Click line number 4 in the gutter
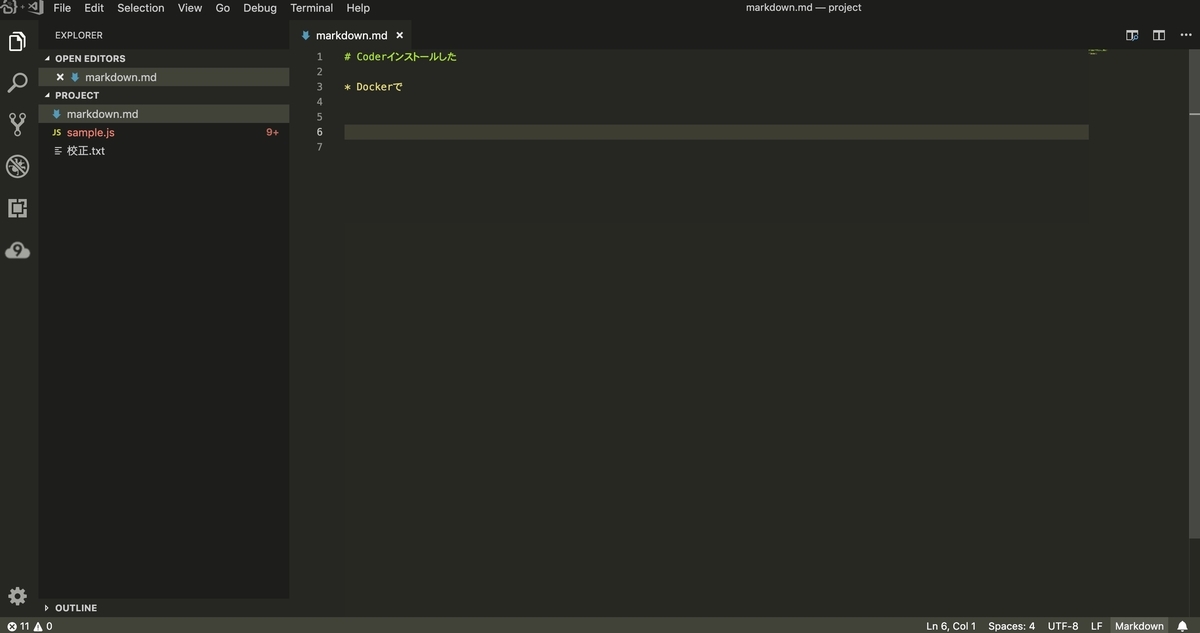The width and height of the screenshot is (1200, 633). tap(320, 102)
